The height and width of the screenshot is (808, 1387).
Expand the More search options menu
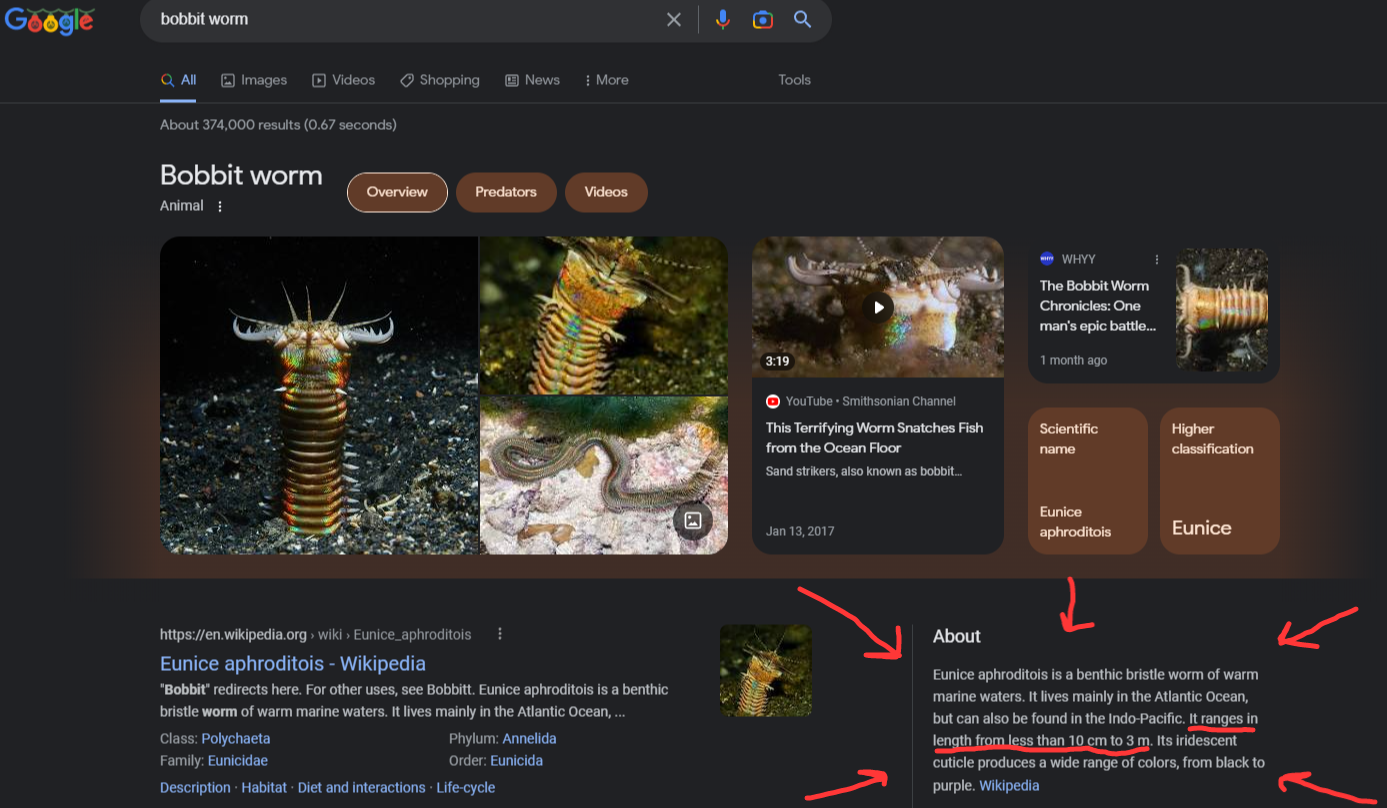point(606,80)
